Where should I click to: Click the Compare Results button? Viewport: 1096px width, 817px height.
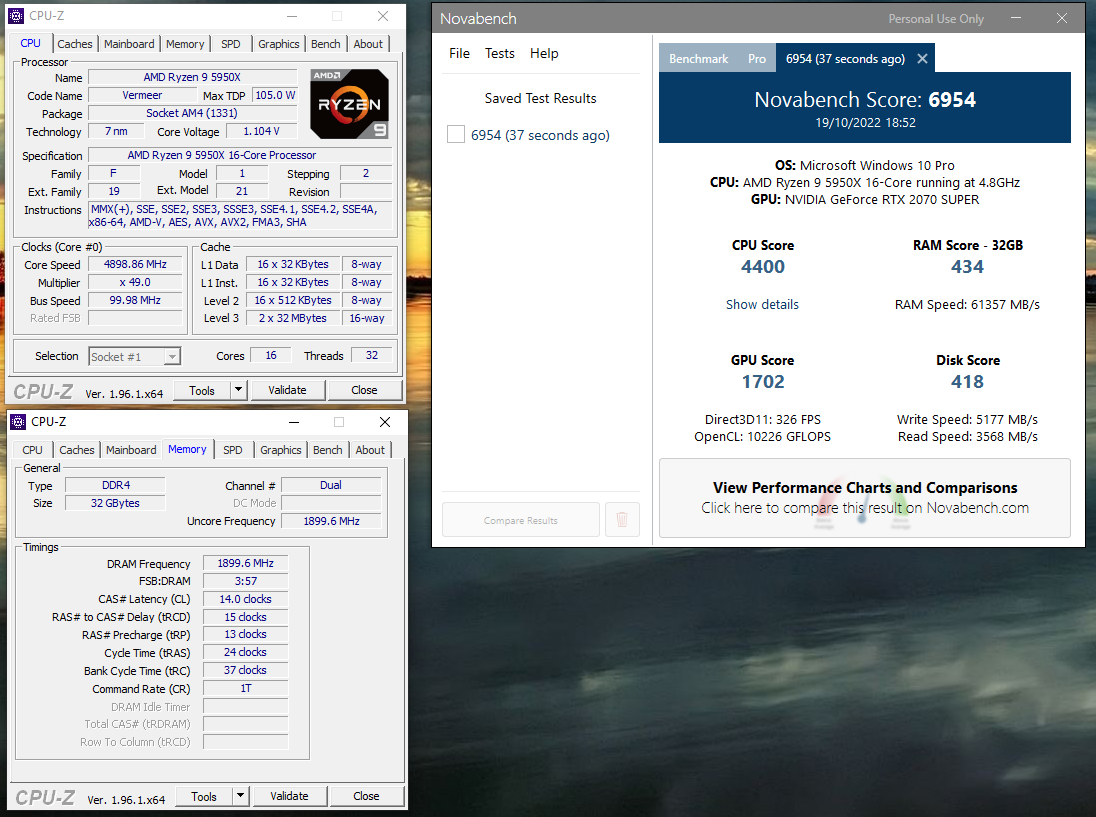click(521, 520)
